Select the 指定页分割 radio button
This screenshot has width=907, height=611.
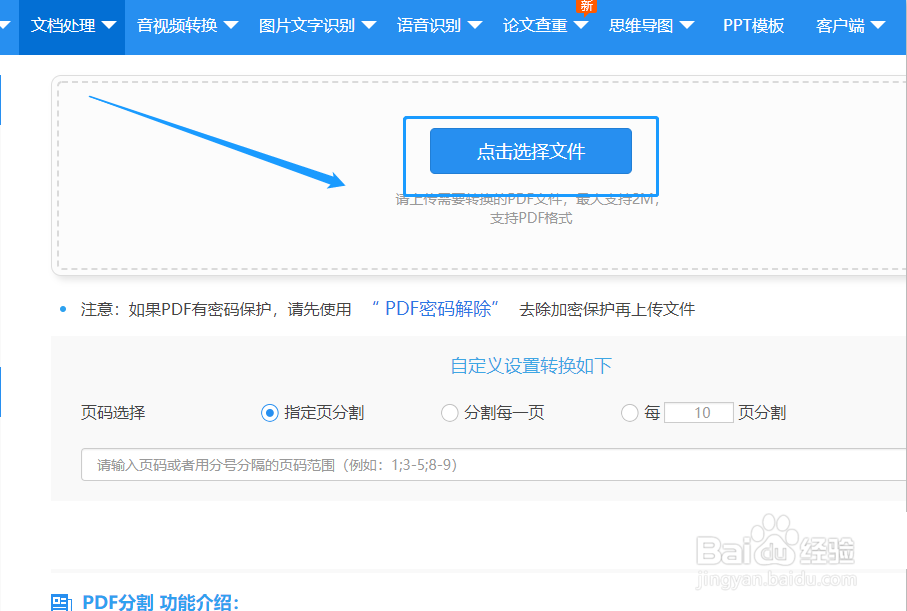[x=270, y=413]
